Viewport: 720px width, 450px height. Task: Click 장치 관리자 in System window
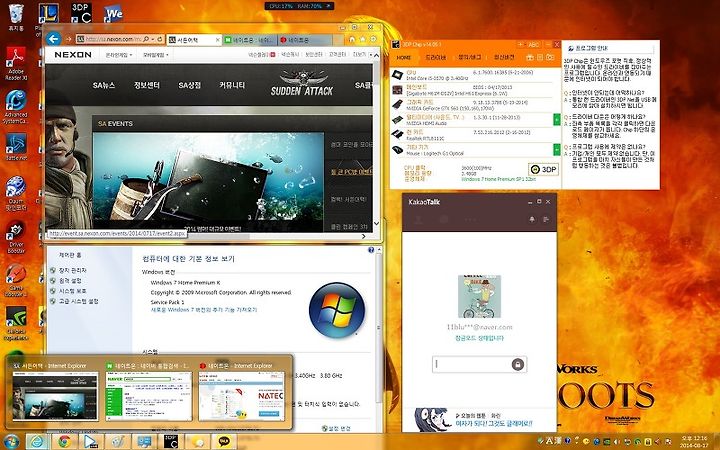[x=73, y=270]
